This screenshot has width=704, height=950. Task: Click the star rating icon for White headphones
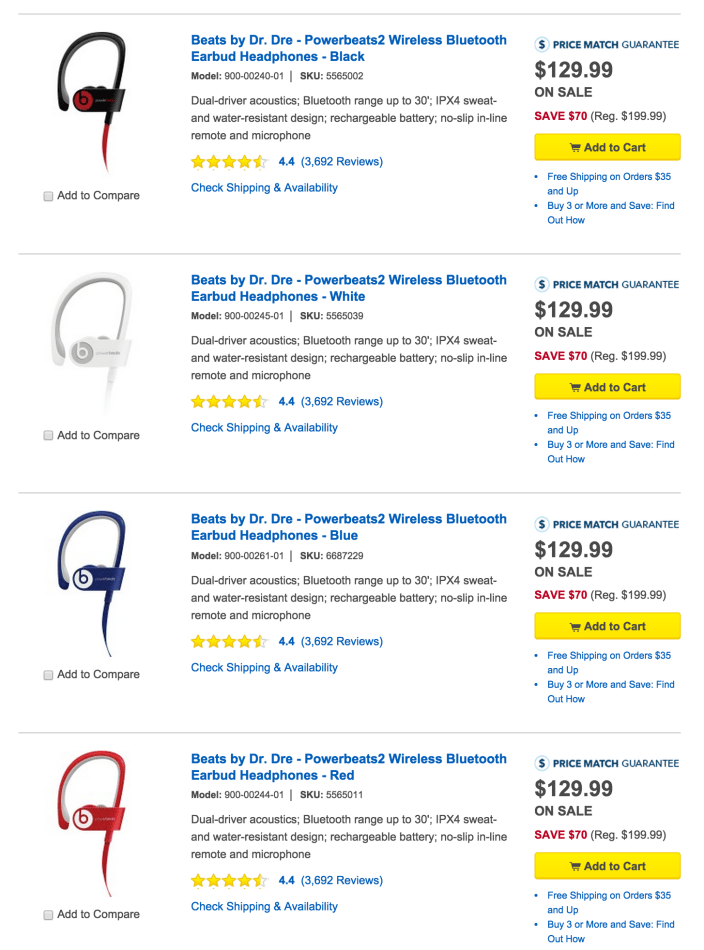pos(229,401)
